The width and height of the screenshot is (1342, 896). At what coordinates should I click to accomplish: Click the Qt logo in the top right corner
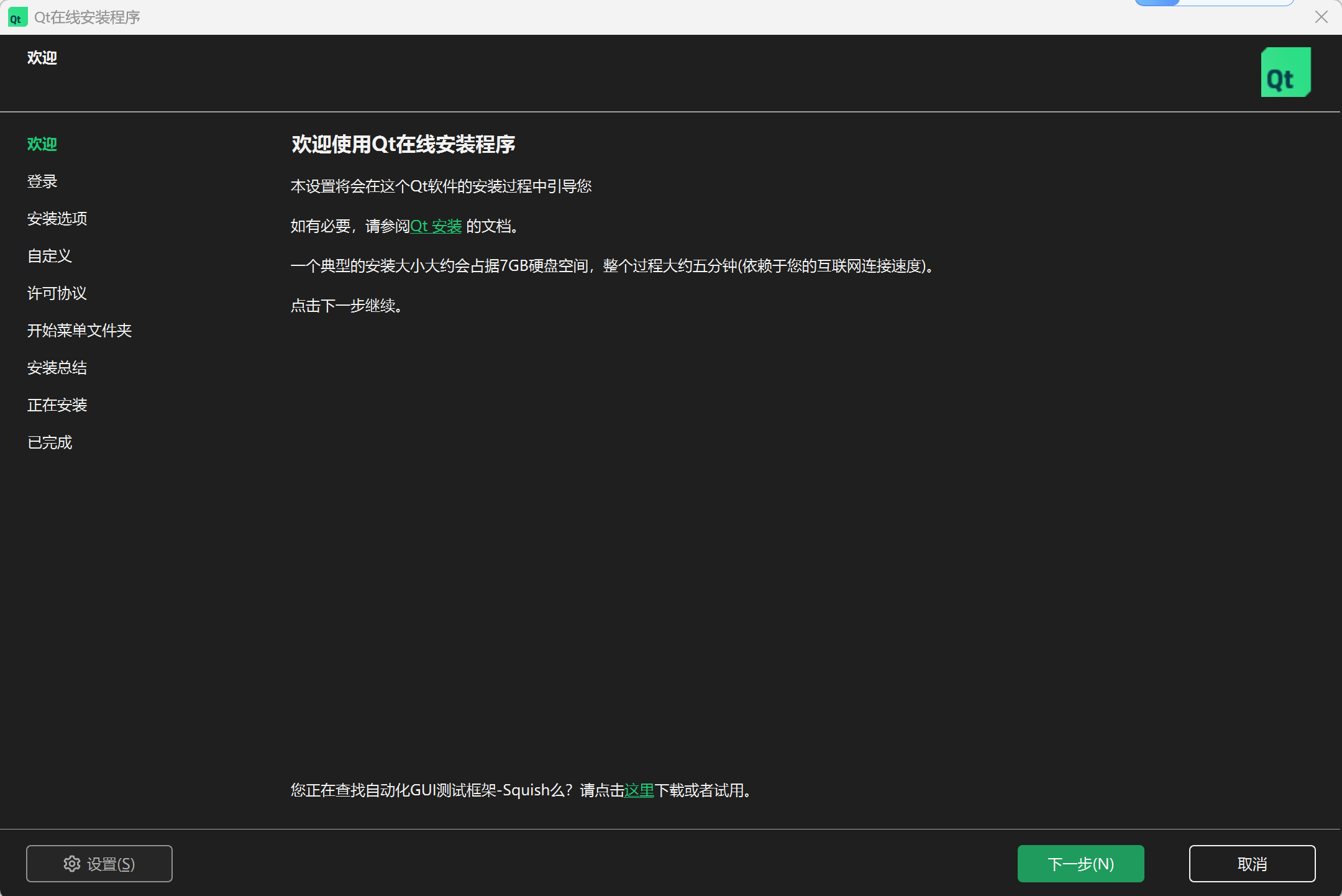(1285, 72)
